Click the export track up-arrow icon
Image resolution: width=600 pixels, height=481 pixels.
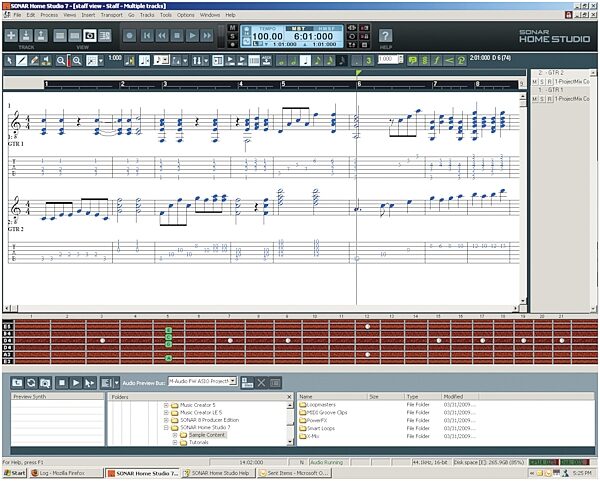click(41, 36)
